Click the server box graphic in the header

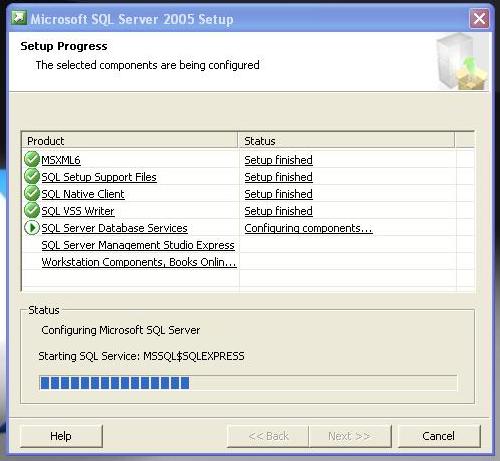pyautogui.click(x=462, y=62)
